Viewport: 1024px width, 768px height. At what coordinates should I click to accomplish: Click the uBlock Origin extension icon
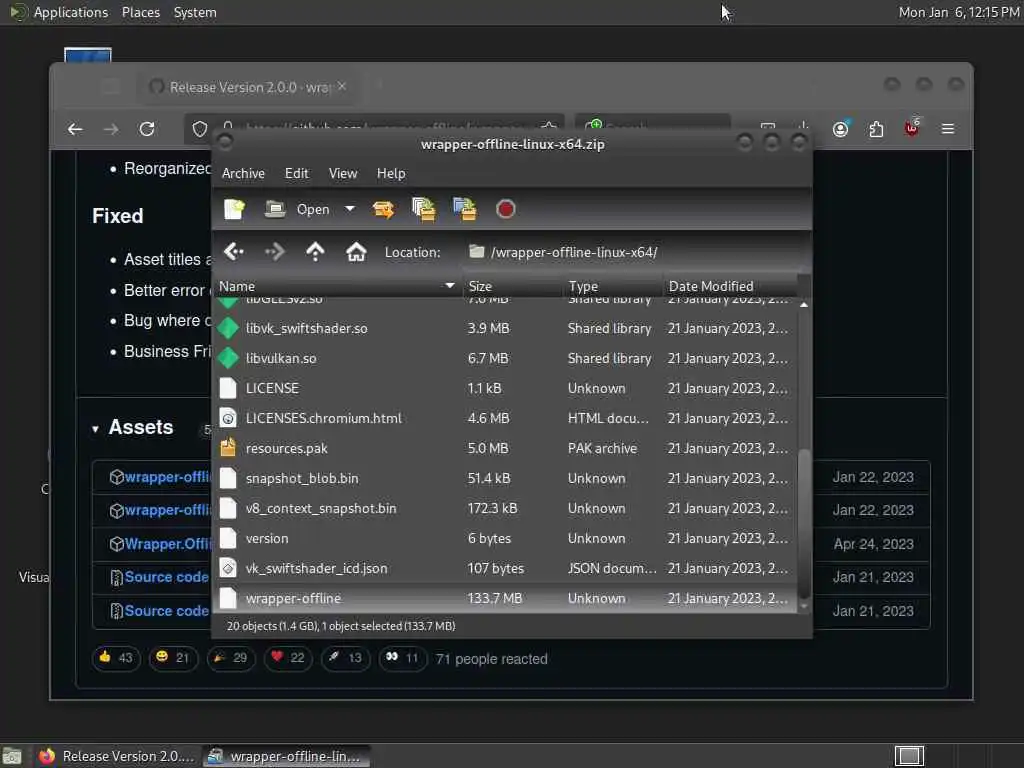[x=912, y=128]
